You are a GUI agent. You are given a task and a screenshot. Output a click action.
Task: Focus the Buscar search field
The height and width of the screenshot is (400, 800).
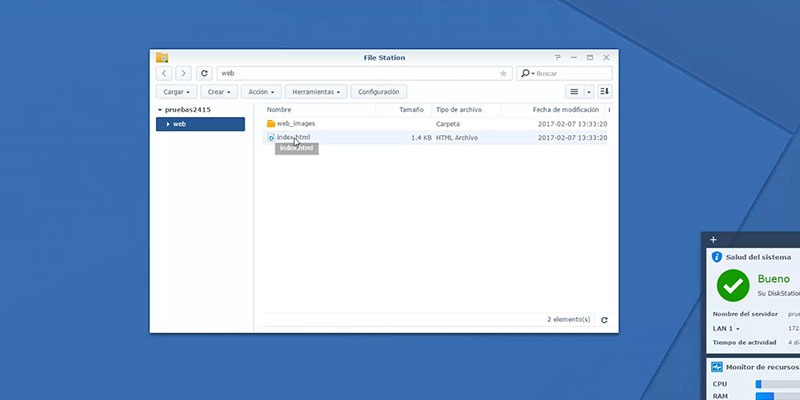[572, 73]
